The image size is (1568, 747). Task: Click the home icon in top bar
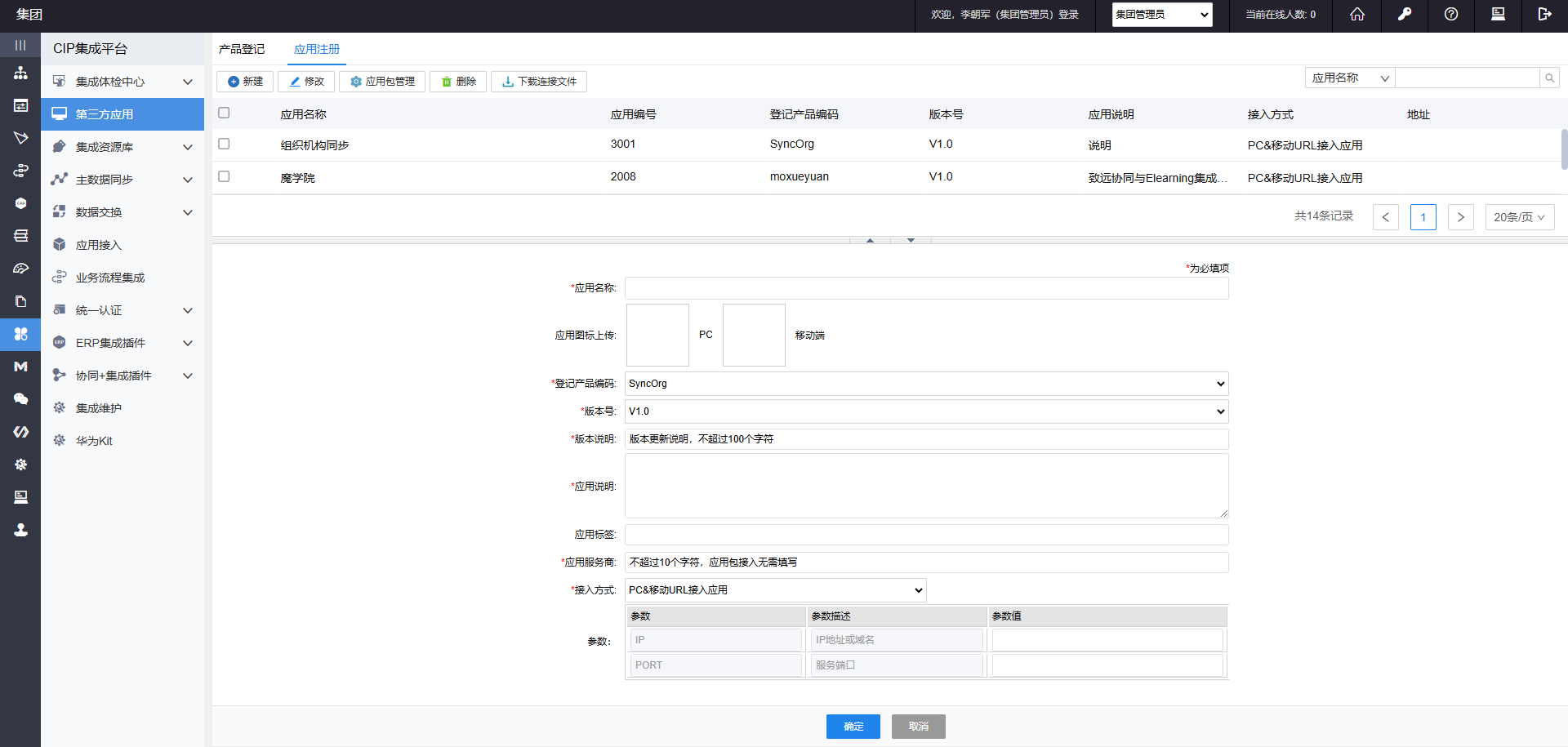pos(1356,15)
